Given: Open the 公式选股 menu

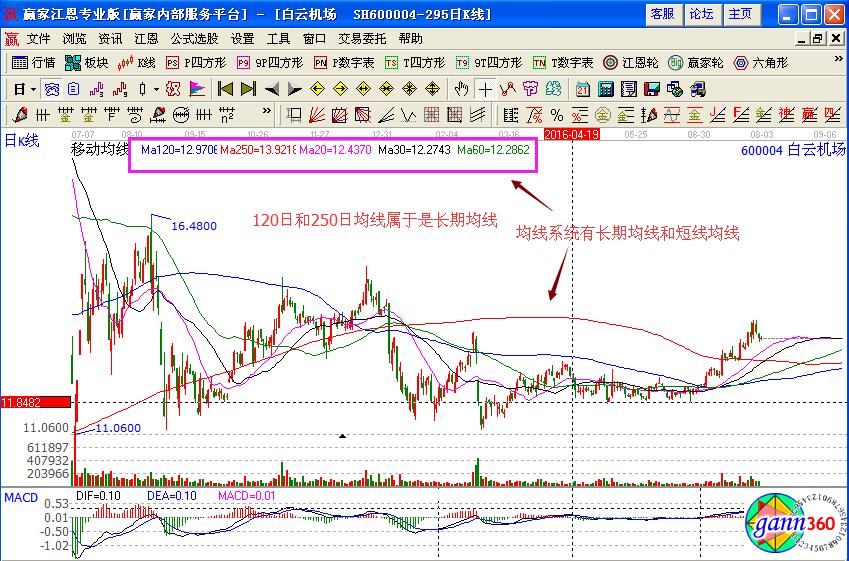Looking at the screenshot, I should click(x=194, y=38).
